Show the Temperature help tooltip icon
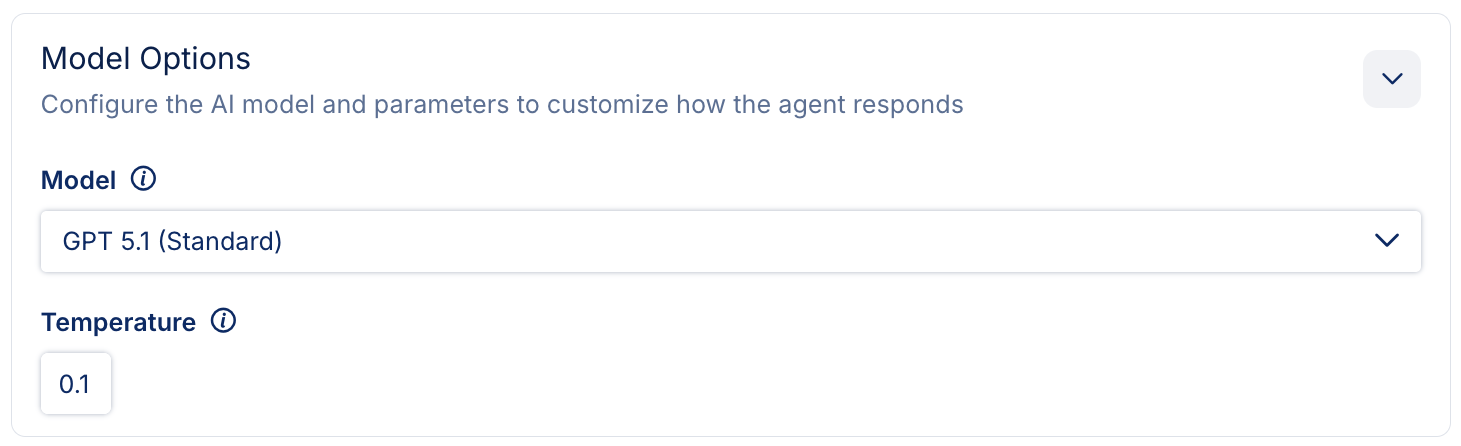The image size is (1461, 446). pos(224,322)
